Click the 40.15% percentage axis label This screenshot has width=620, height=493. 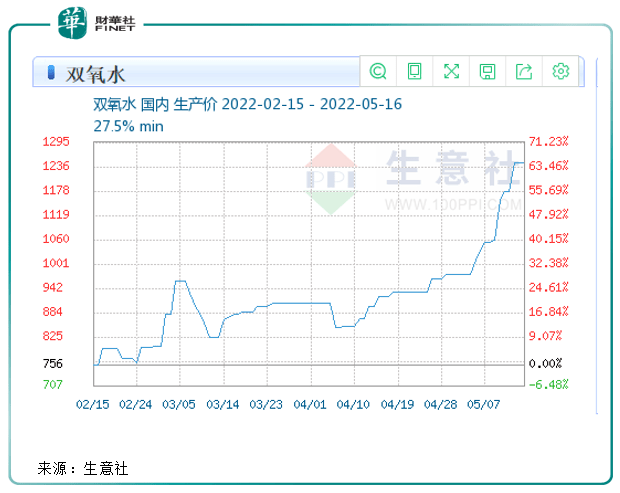tap(548, 239)
